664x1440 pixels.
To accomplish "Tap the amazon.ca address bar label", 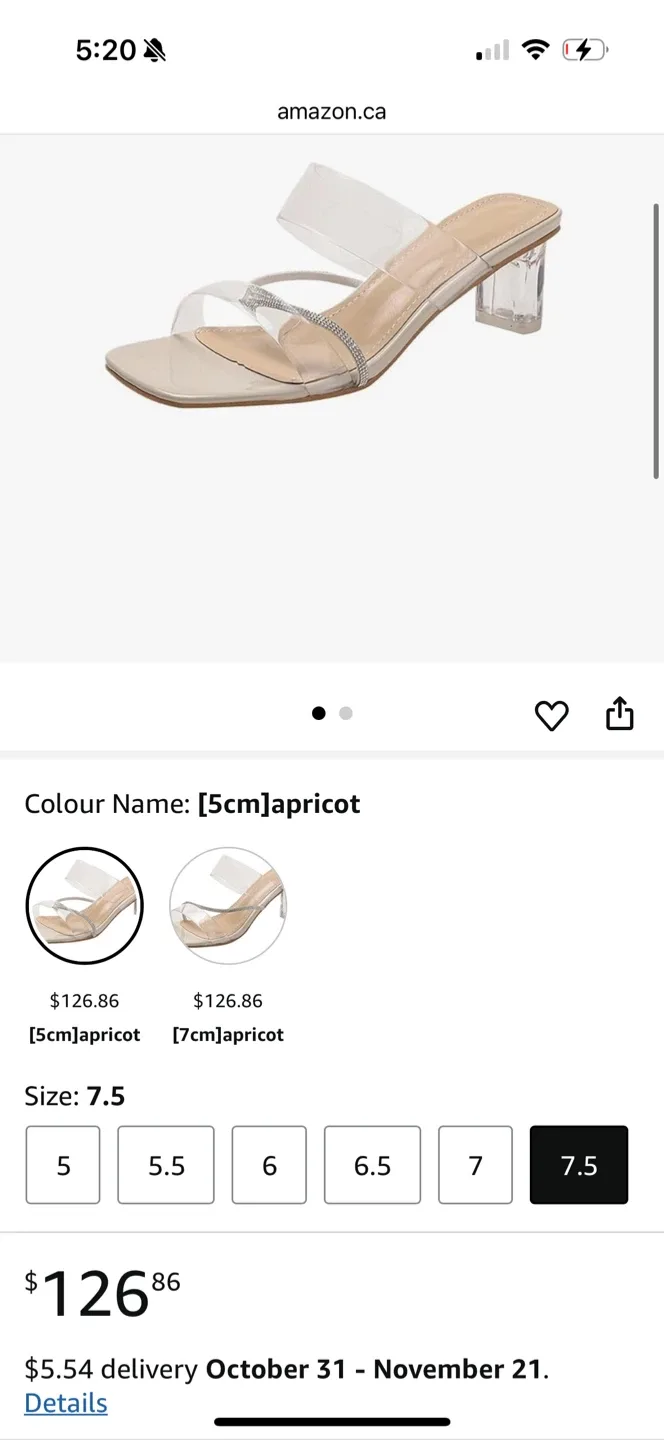I will pyautogui.click(x=331, y=111).
